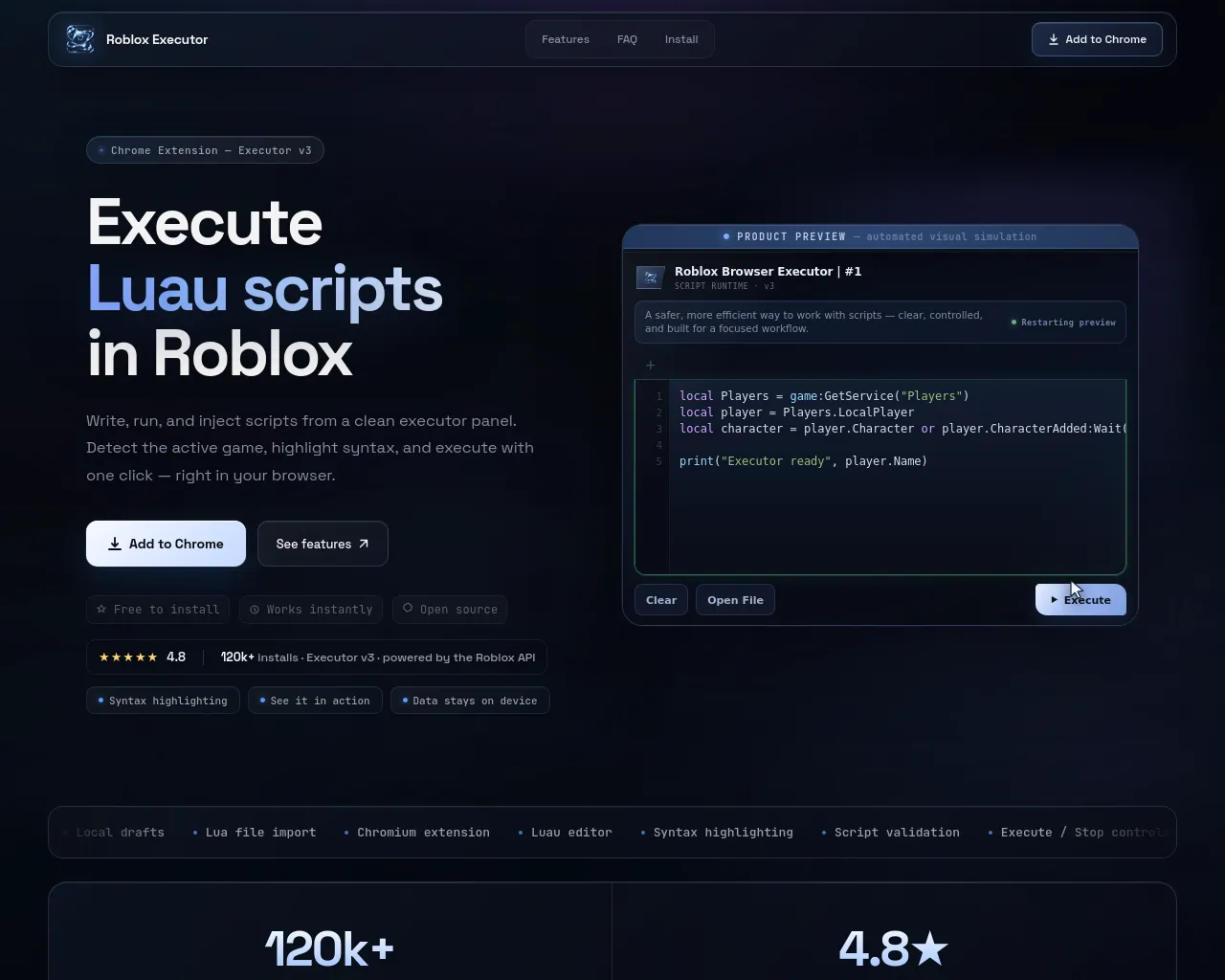Screen dimensions: 1225x980
Task: Click the SCRIPT RUNTIME · v3 subtitle
Action: point(724,286)
